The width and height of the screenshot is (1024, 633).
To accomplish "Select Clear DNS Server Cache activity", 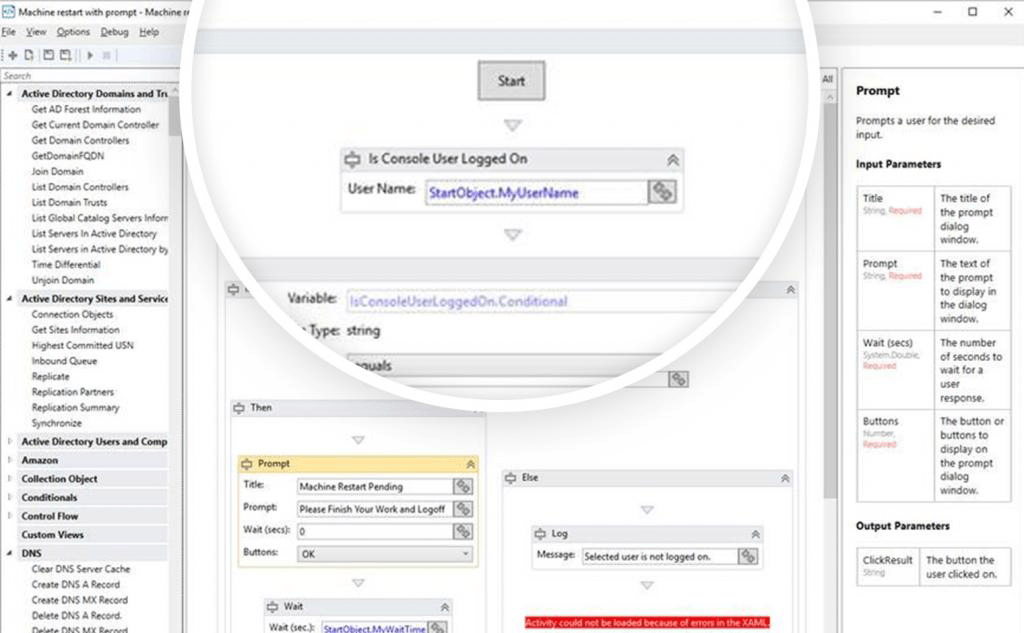I will pos(81,569).
